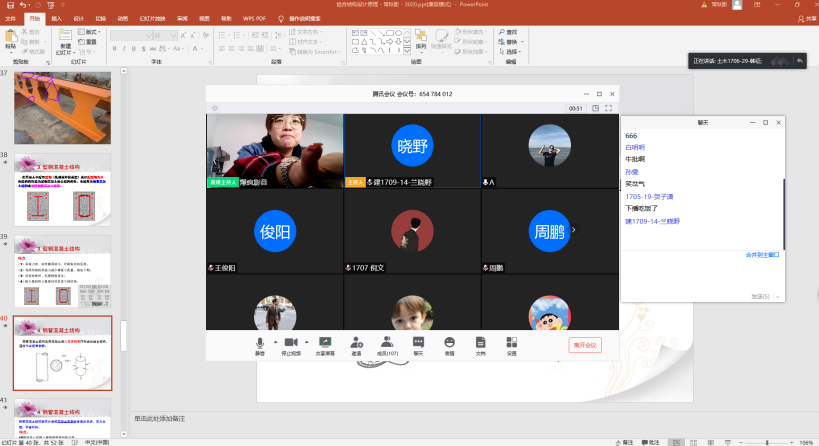Switch to the WPS PDF ribbon tab

[254, 19]
